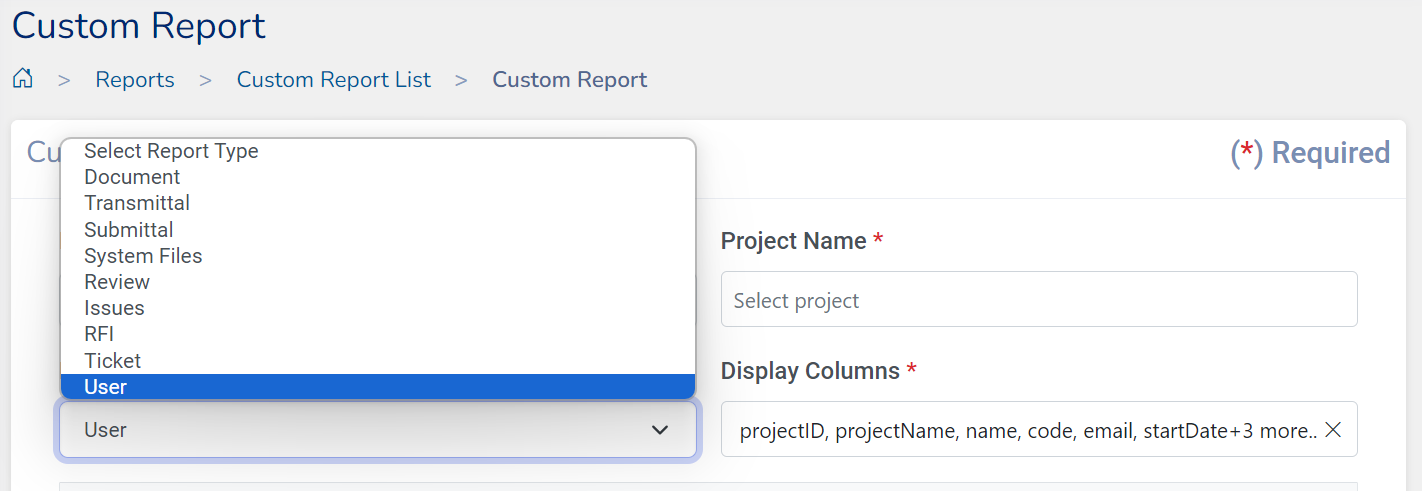
Task: Pick Ticket from report type options
Action: tap(112, 361)
